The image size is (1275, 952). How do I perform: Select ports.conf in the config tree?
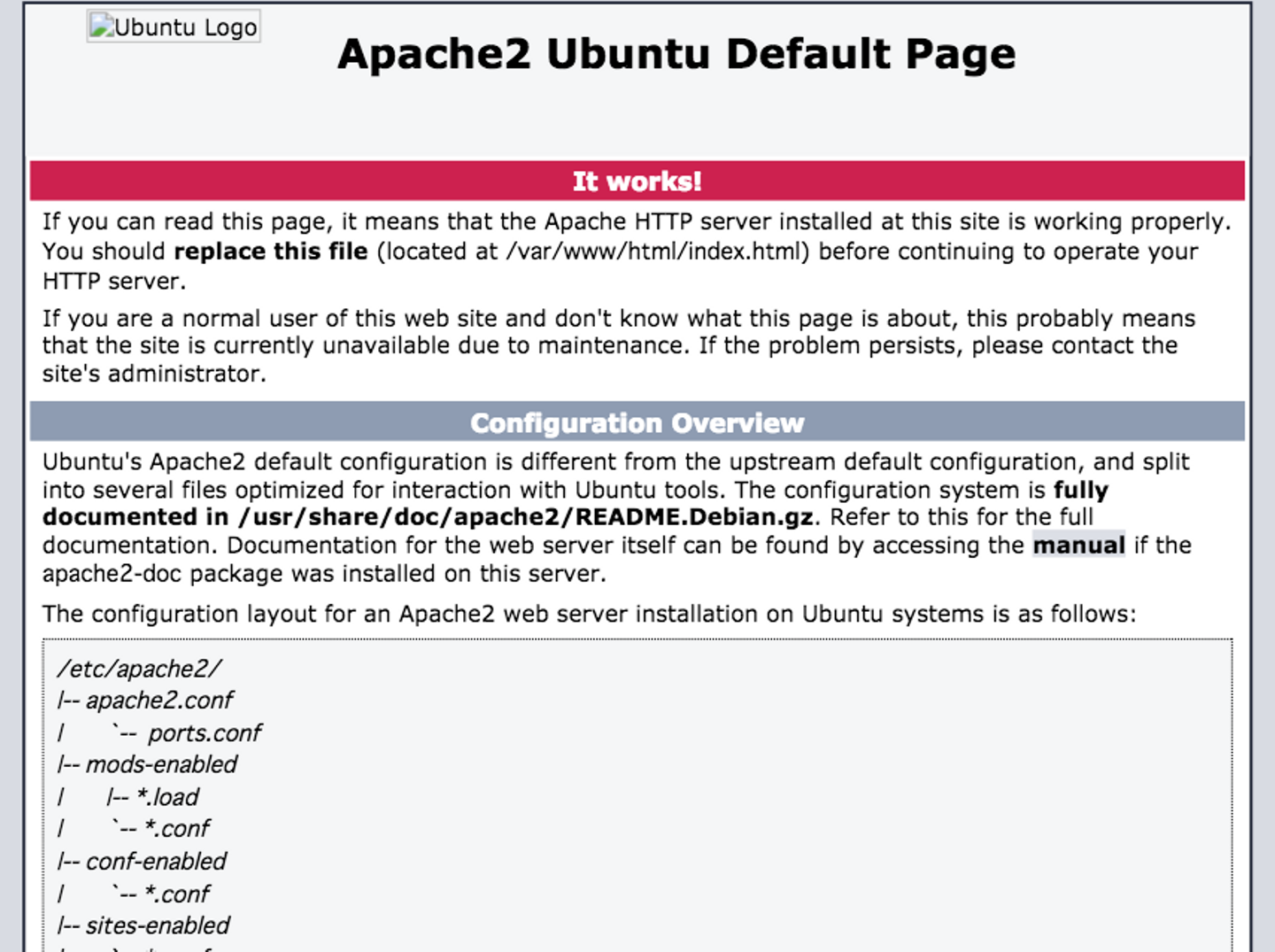[x=205, y=733]
